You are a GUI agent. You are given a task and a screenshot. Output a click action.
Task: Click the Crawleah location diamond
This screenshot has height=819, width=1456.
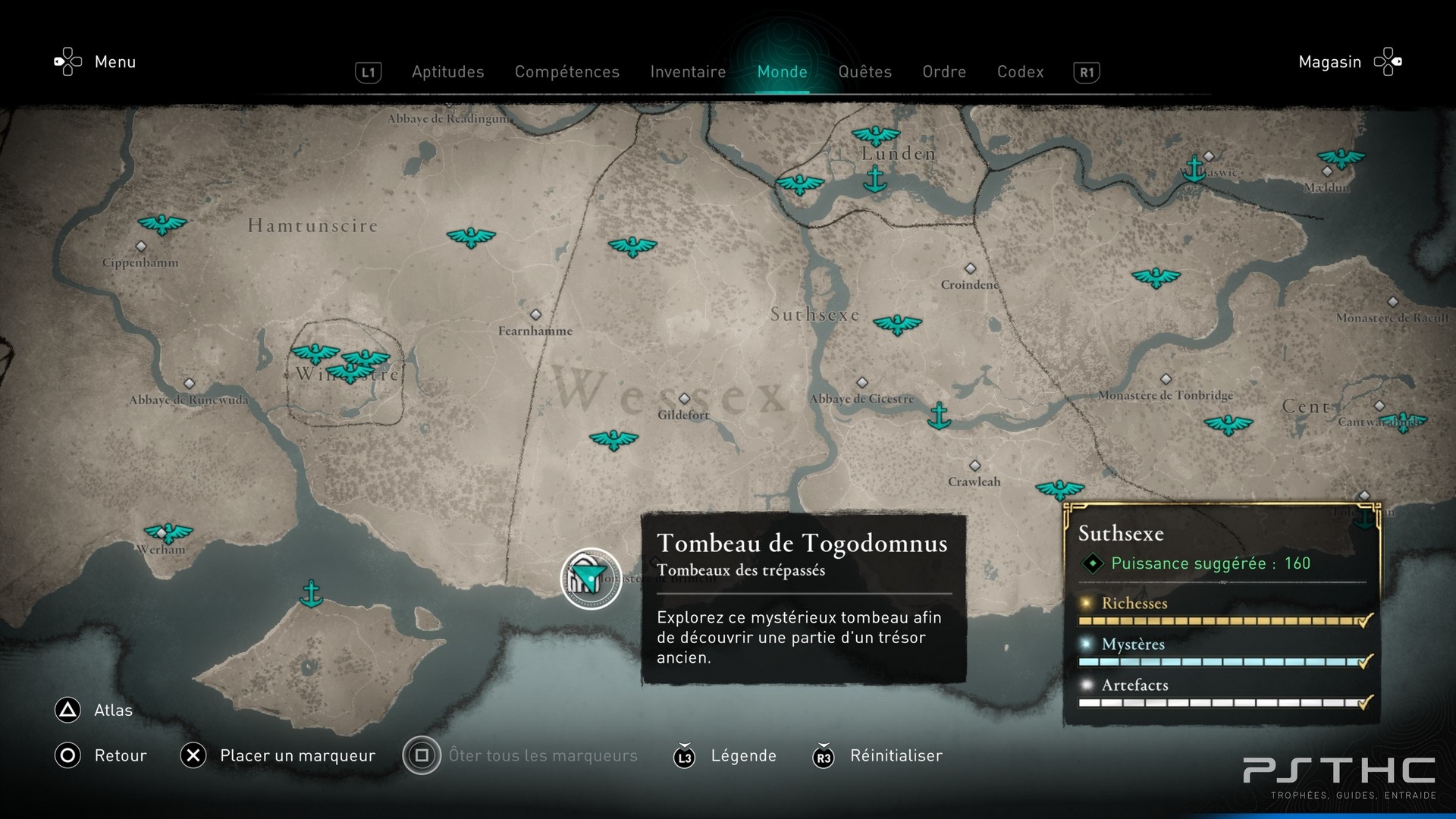click(x=974, y=466)
